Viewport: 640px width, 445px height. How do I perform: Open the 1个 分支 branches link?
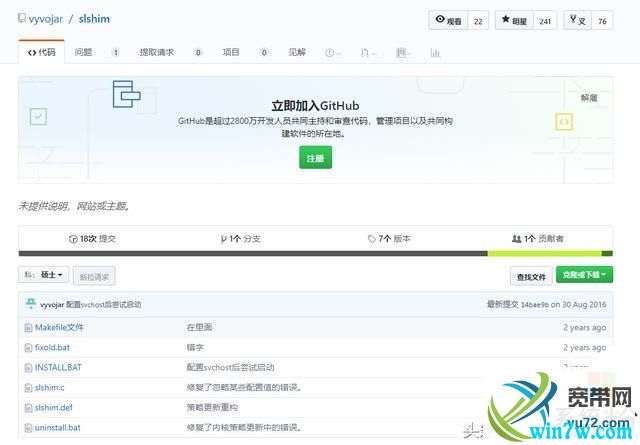click(240, 239)
